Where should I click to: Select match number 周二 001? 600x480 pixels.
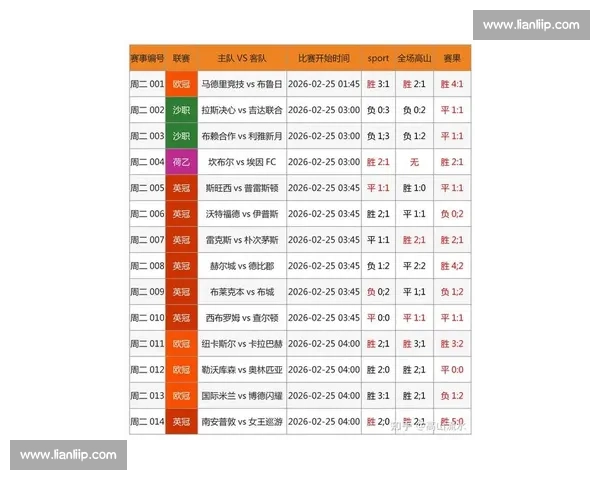click(147, 84)
